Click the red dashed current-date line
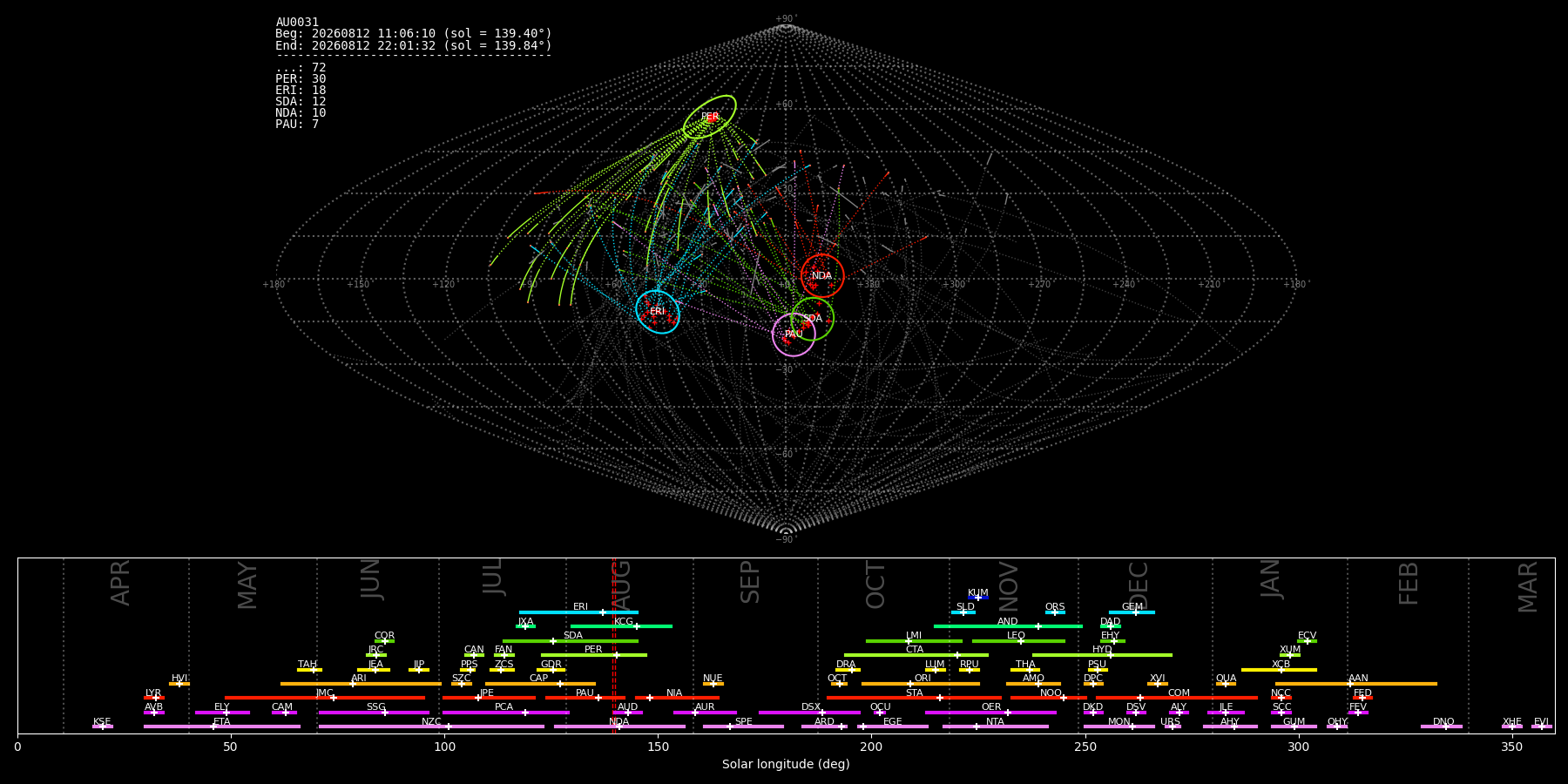 614,645
